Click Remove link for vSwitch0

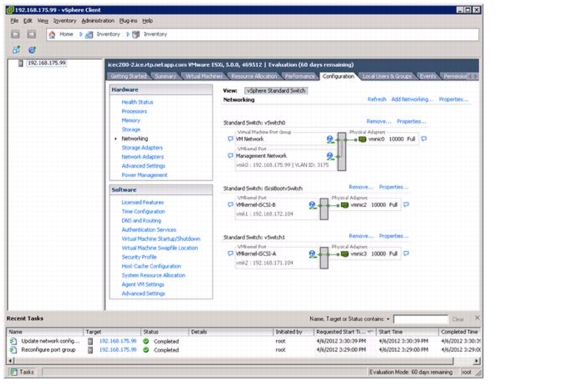378,121
